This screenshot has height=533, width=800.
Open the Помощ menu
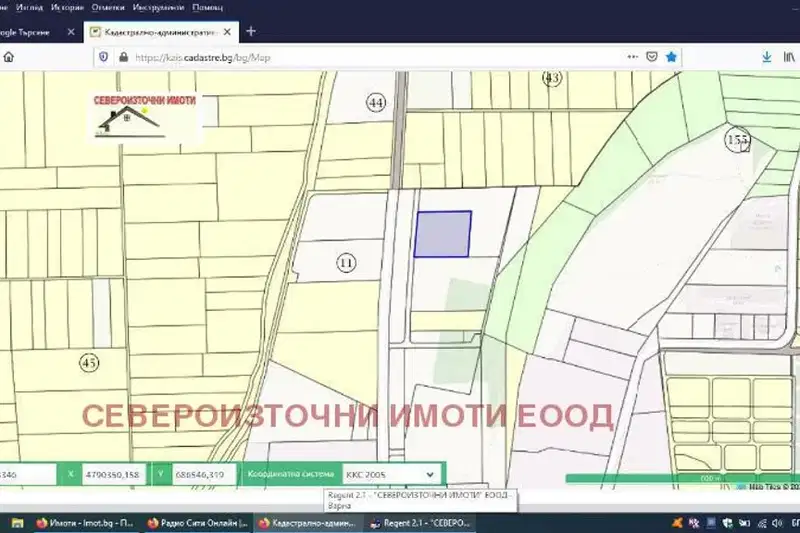[208, 7]
